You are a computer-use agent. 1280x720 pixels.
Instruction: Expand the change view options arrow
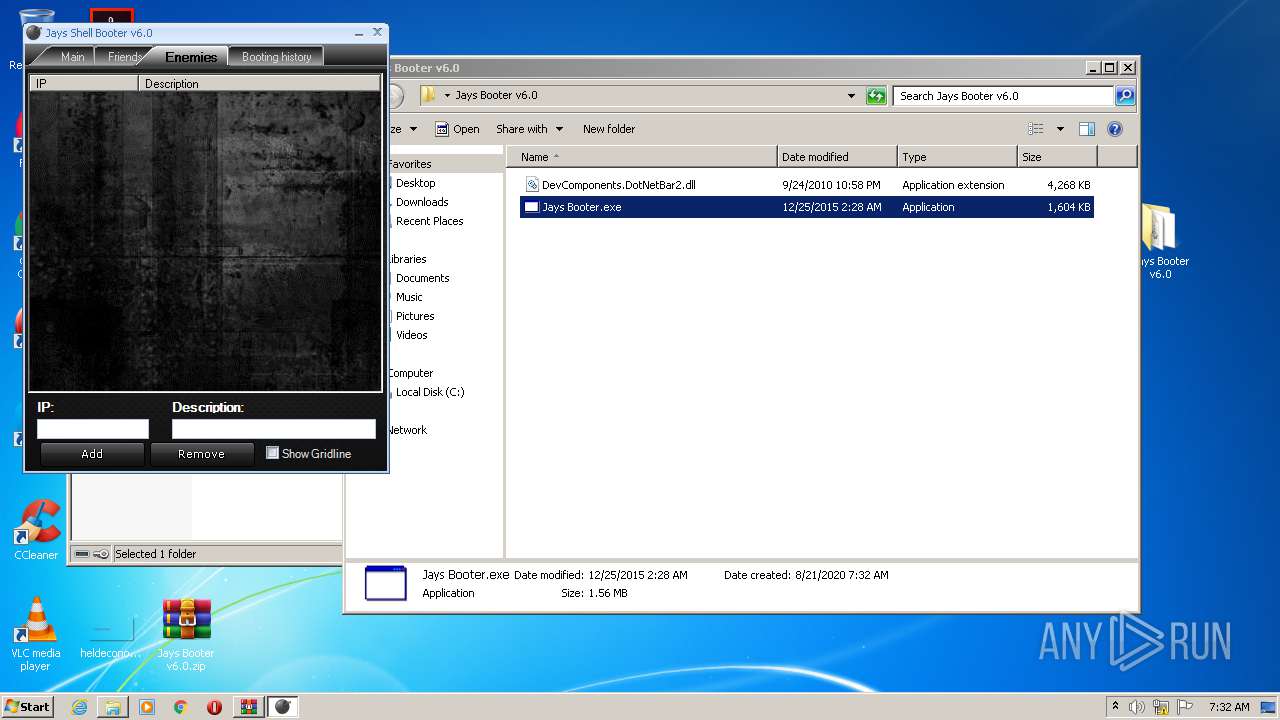click(1060, 129)
